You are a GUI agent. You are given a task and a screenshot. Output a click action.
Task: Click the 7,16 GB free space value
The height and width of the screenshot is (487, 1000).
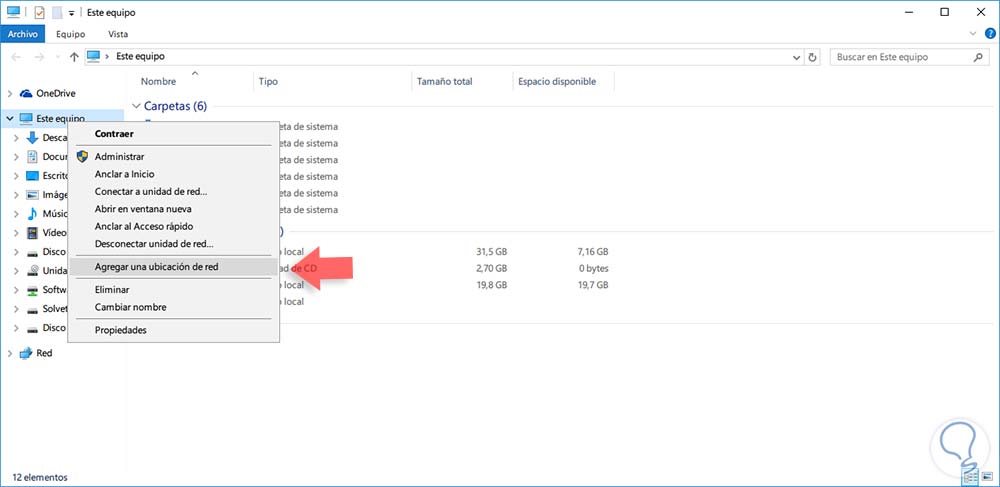pyautogui.click(x=592, y=252)
